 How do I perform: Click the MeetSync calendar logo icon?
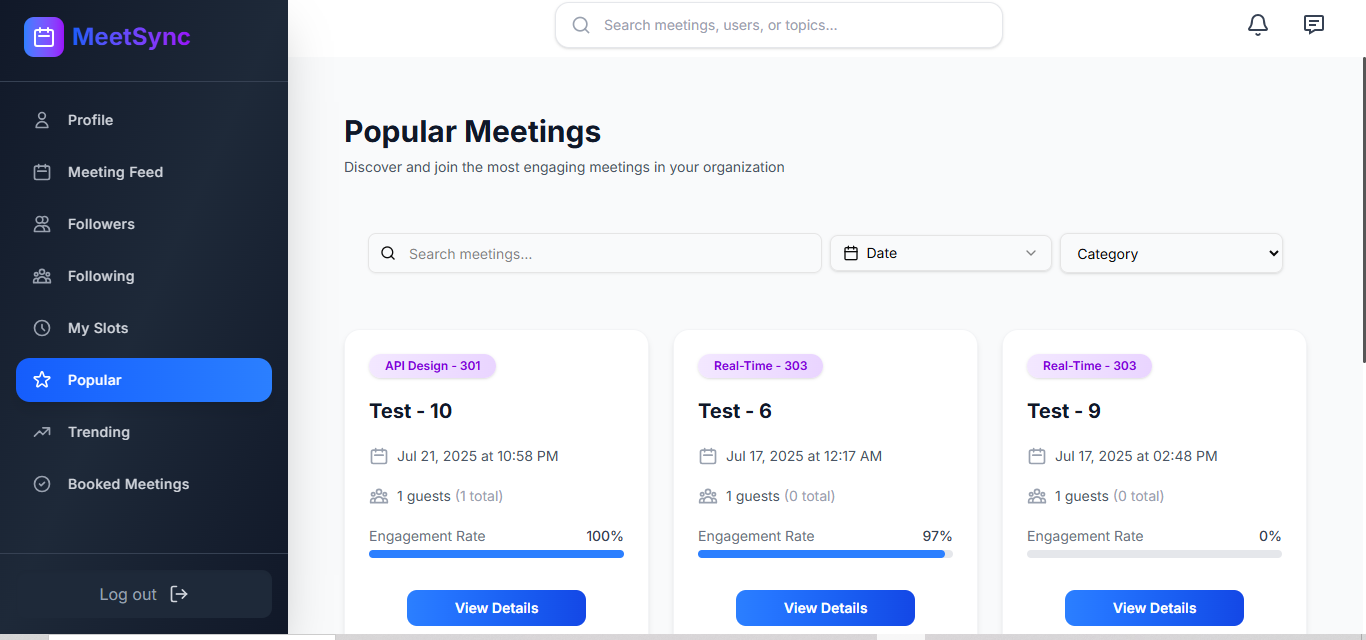coord(44,37)
